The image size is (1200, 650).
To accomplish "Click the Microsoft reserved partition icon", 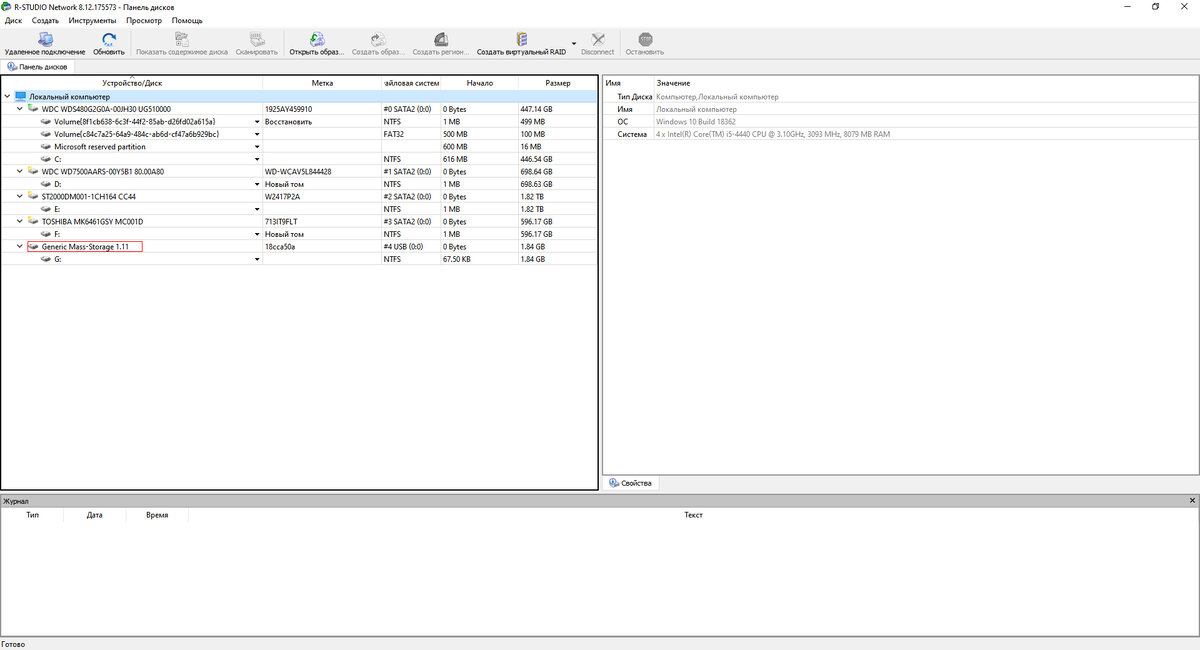I will click(x=46, y=146).
